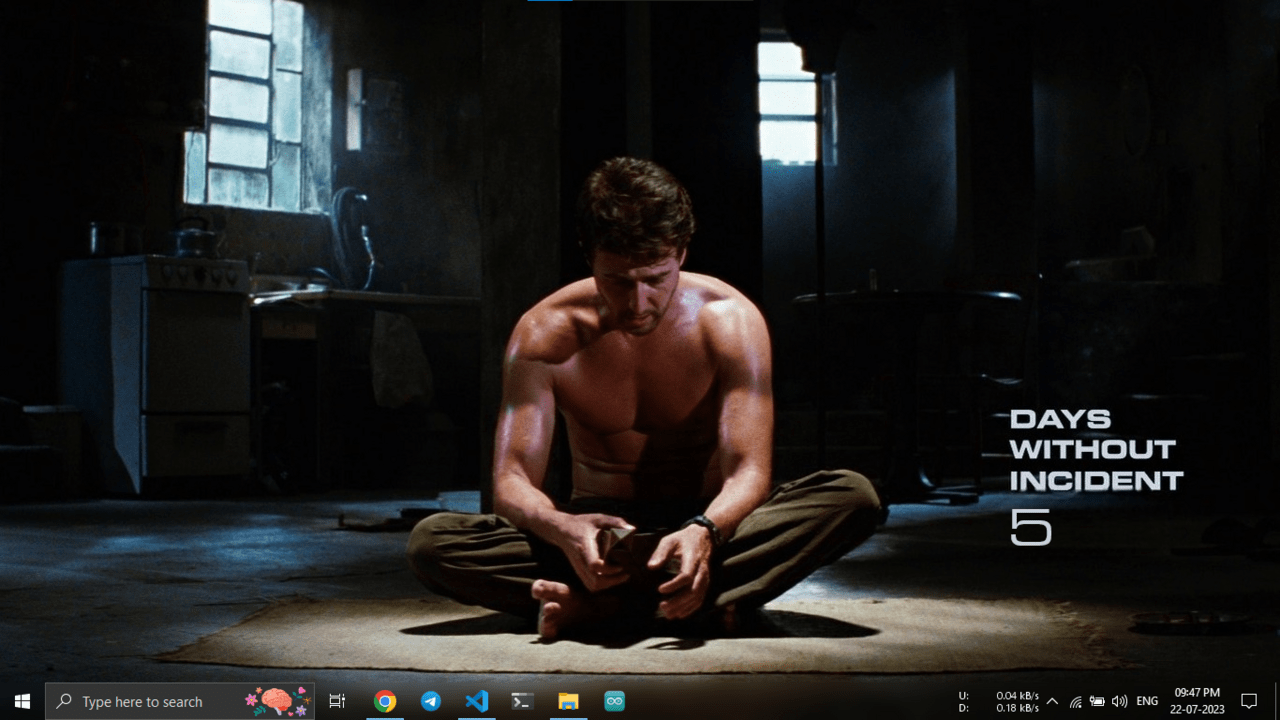The height and width of the screenshot is (720, 1280).
Task: Check battery status via the battery icon
Action: 1096,701
